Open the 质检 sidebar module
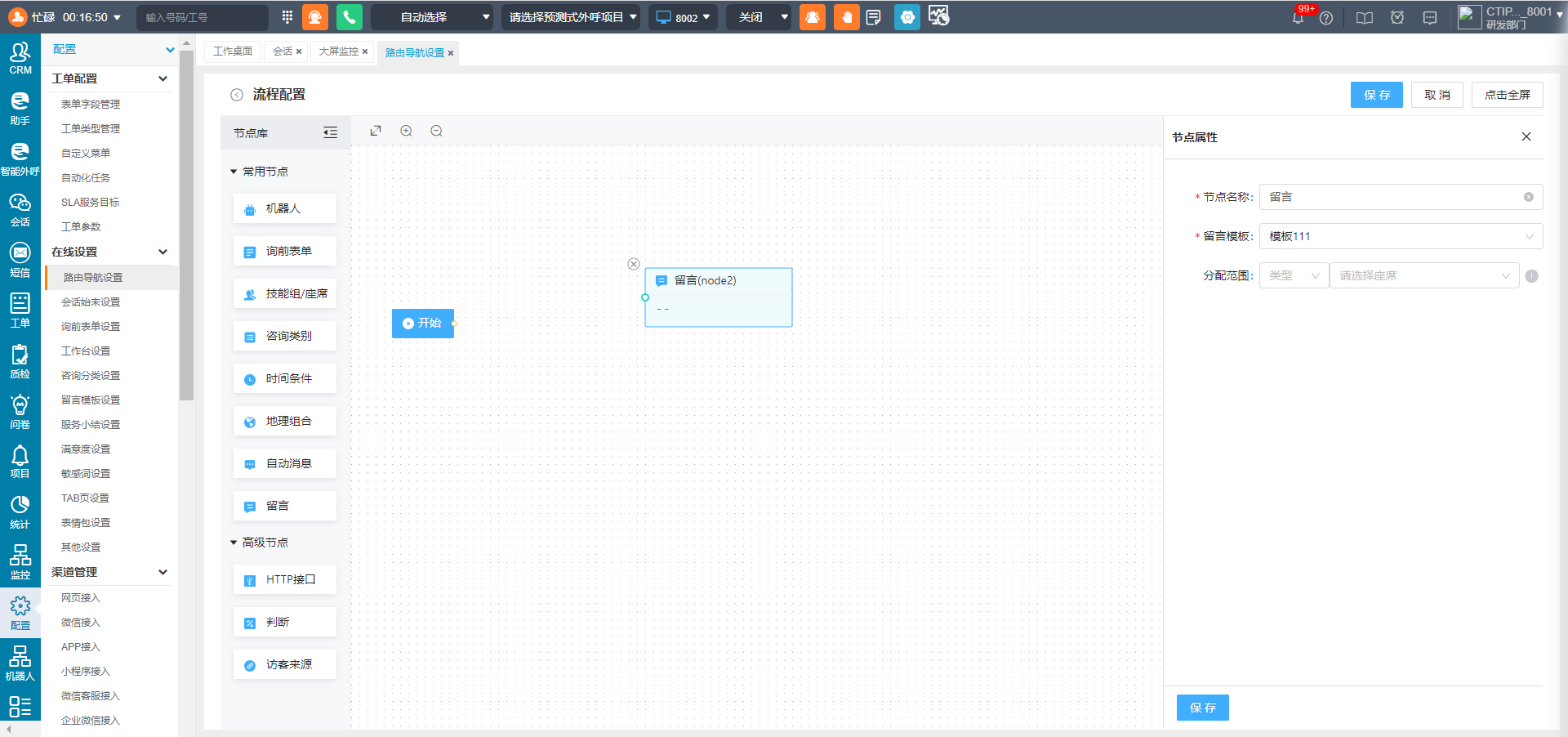Image resolution: width=1568 pixels, height=737 pixels. point(20,362)
